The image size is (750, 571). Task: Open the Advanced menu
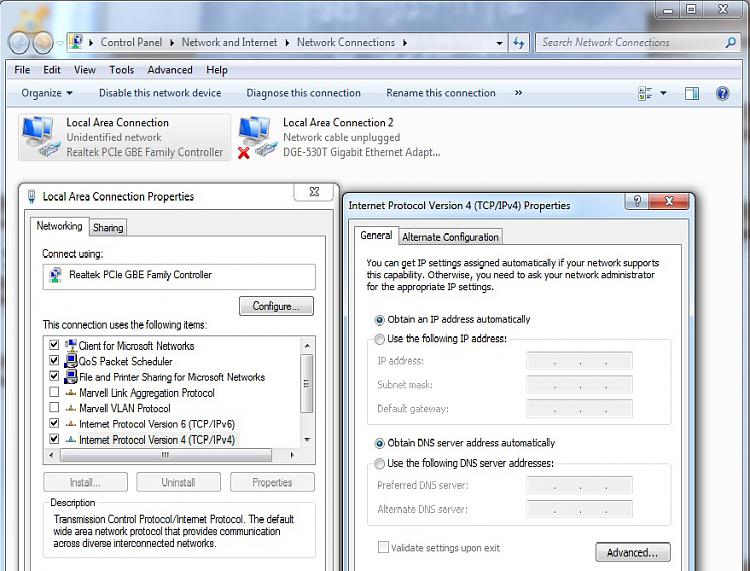click(170, 70)
